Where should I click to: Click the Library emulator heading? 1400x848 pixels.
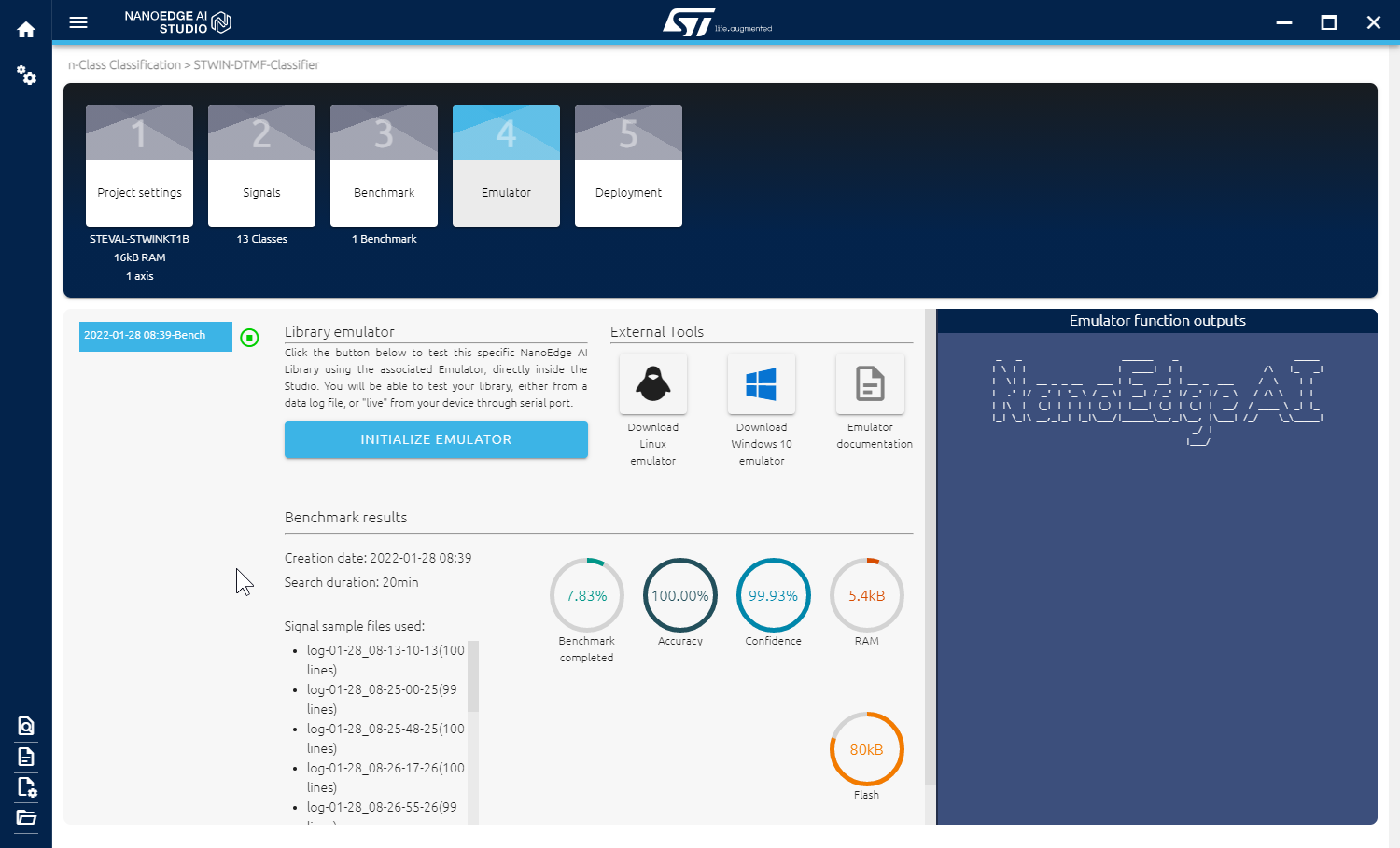click(x=340, y=332)
